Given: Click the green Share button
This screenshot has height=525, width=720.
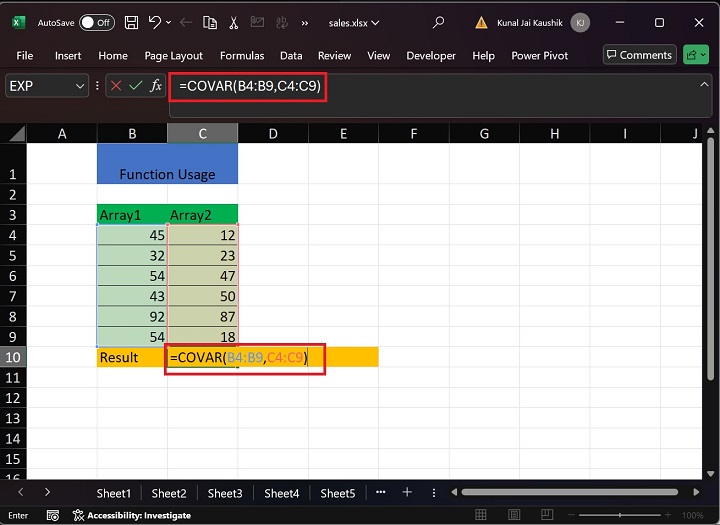Looking at the screenshot, I should 696,55.
